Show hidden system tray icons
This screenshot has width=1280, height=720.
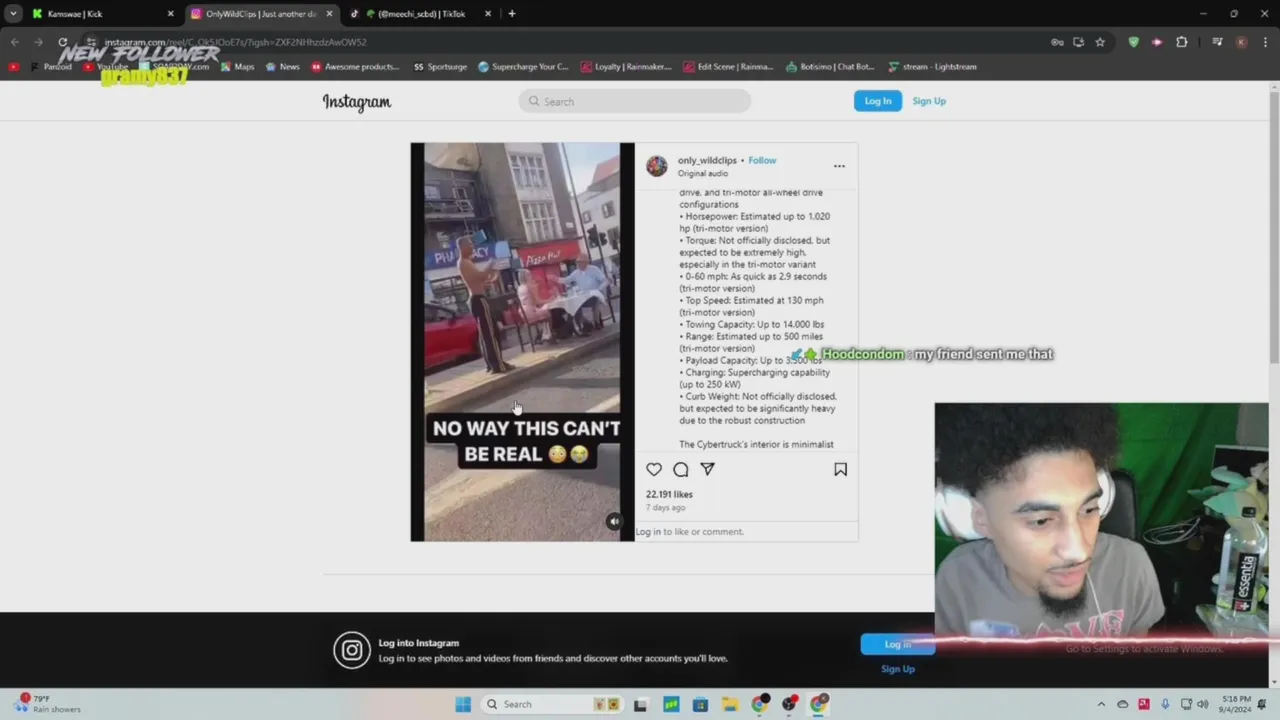point(1101,704)
